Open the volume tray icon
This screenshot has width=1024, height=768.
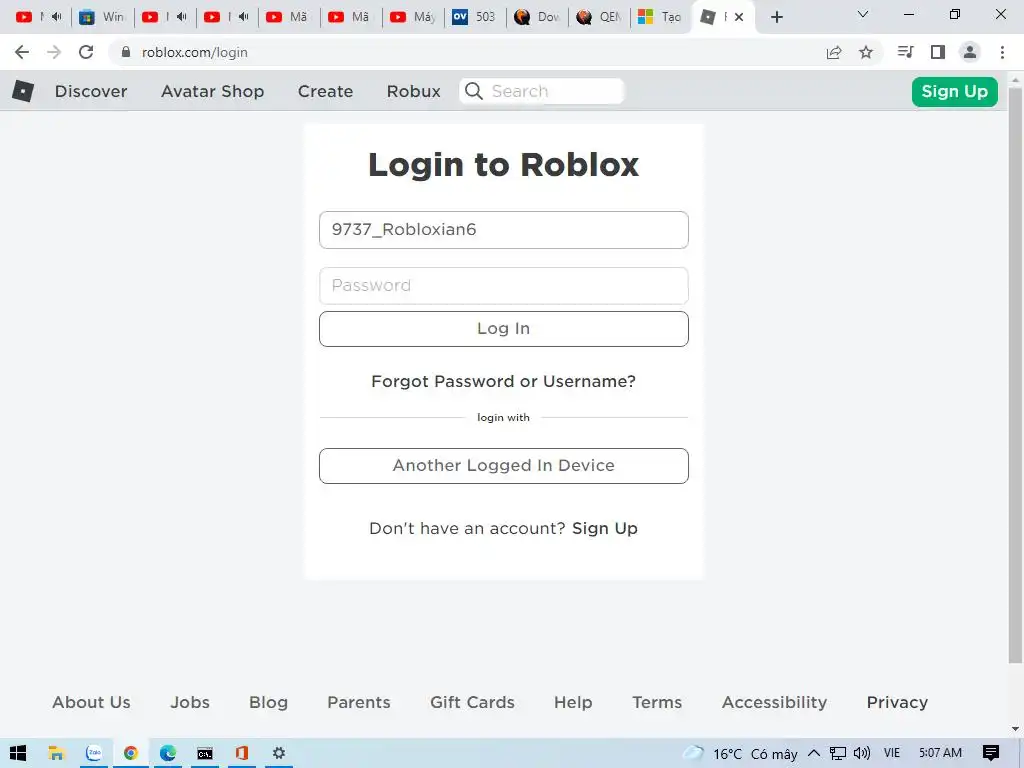point(861,754)
